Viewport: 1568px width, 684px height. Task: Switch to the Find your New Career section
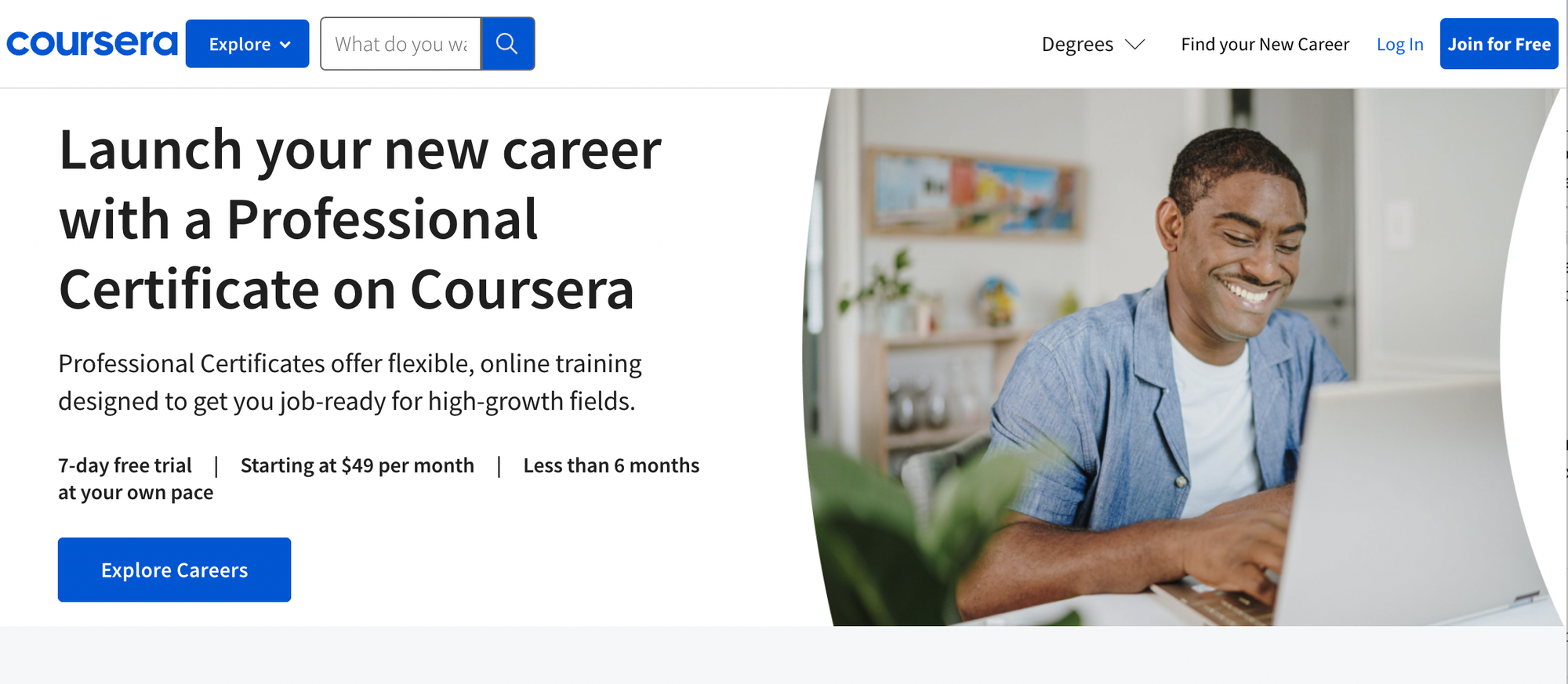[x=1265, y=45]
